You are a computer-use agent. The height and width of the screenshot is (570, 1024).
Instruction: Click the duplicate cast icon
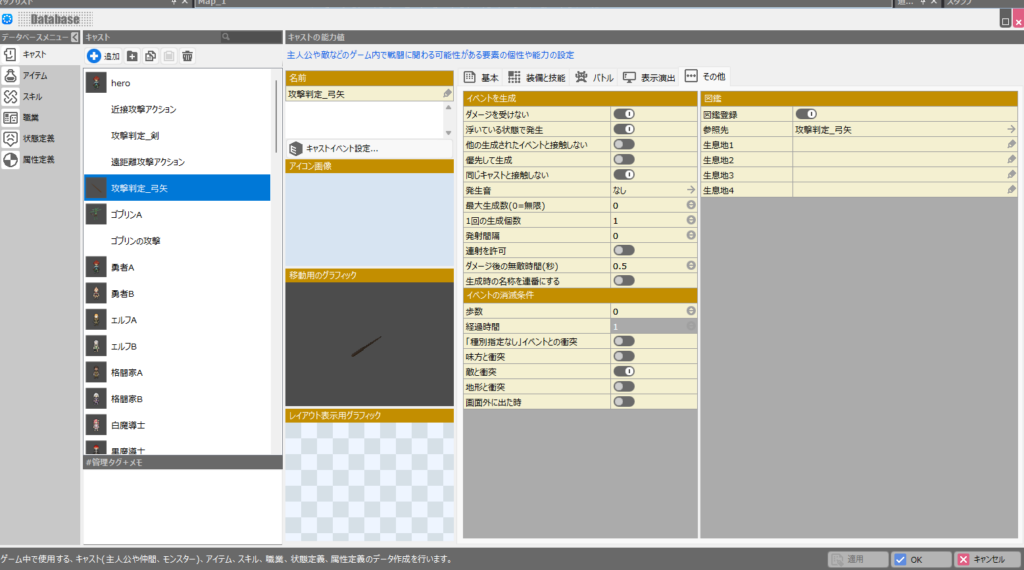150,56
